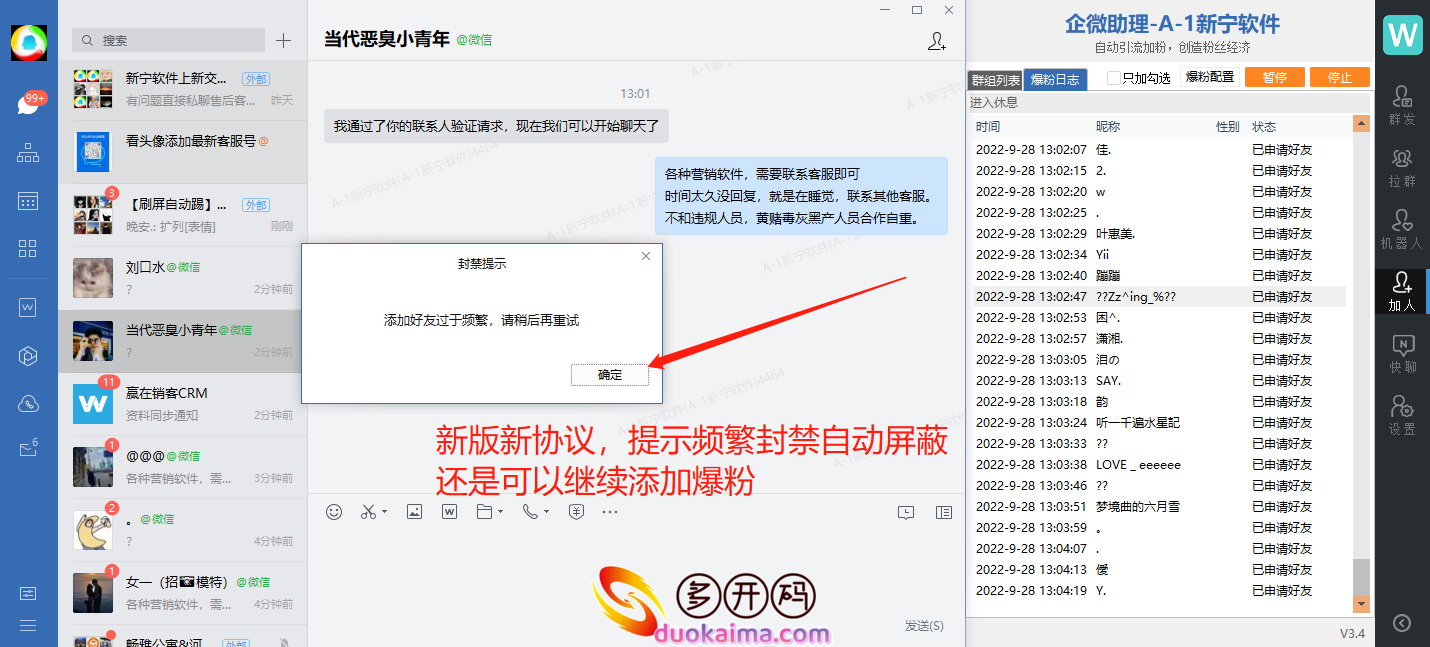The width and height of the screenshot is (1430, 647).
Task: Click the orange 停止 button
Action: (1339, 78)
